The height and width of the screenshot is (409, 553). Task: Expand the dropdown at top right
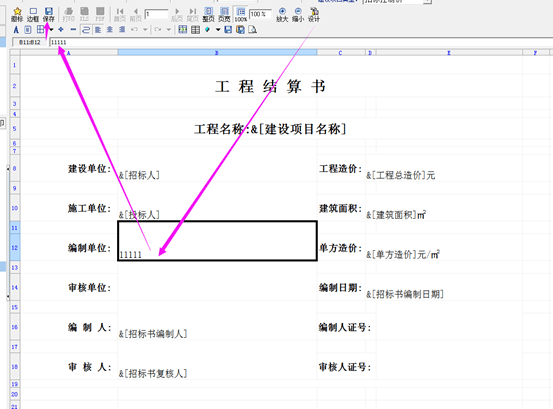click(x=427, y=1)
